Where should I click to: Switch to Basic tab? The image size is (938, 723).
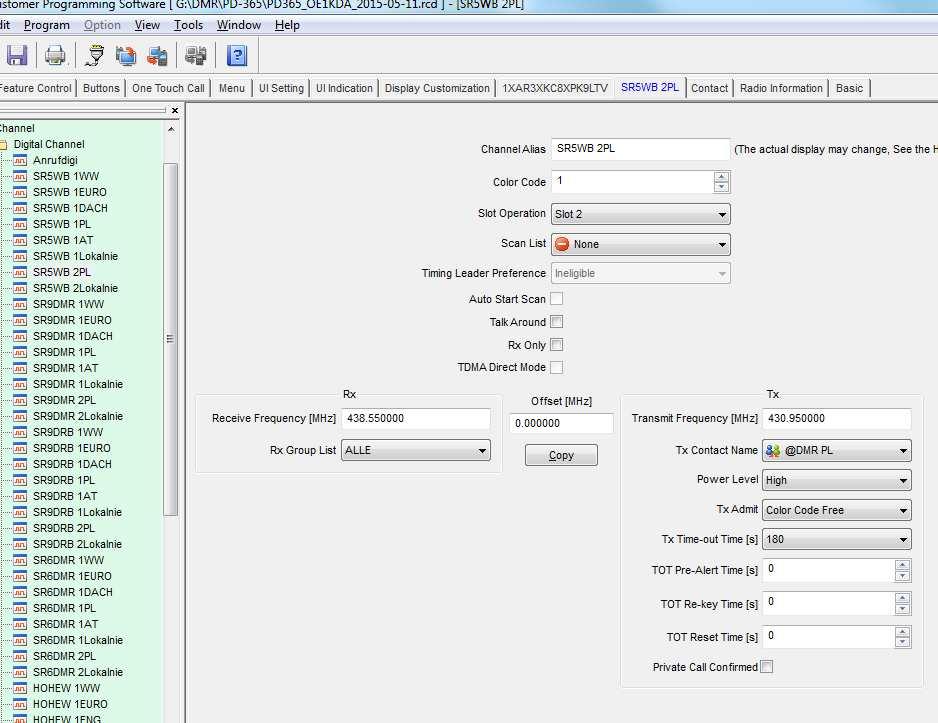click(x=849, y=88)
